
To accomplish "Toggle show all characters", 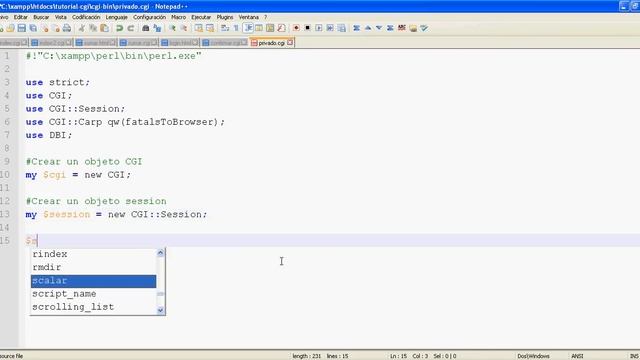I will point(236,28).
